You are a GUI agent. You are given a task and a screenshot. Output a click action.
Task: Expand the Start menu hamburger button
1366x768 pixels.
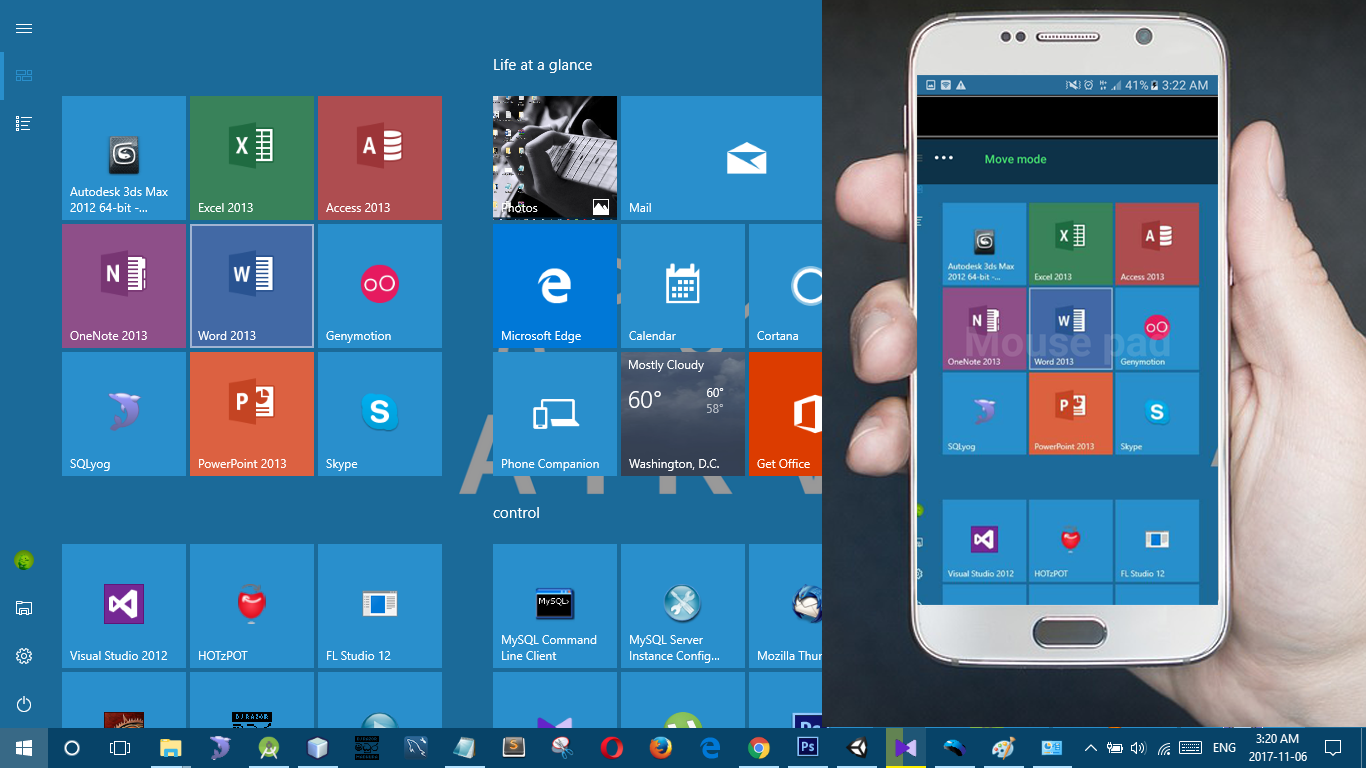pyautogui.click(x=24, y=28)
